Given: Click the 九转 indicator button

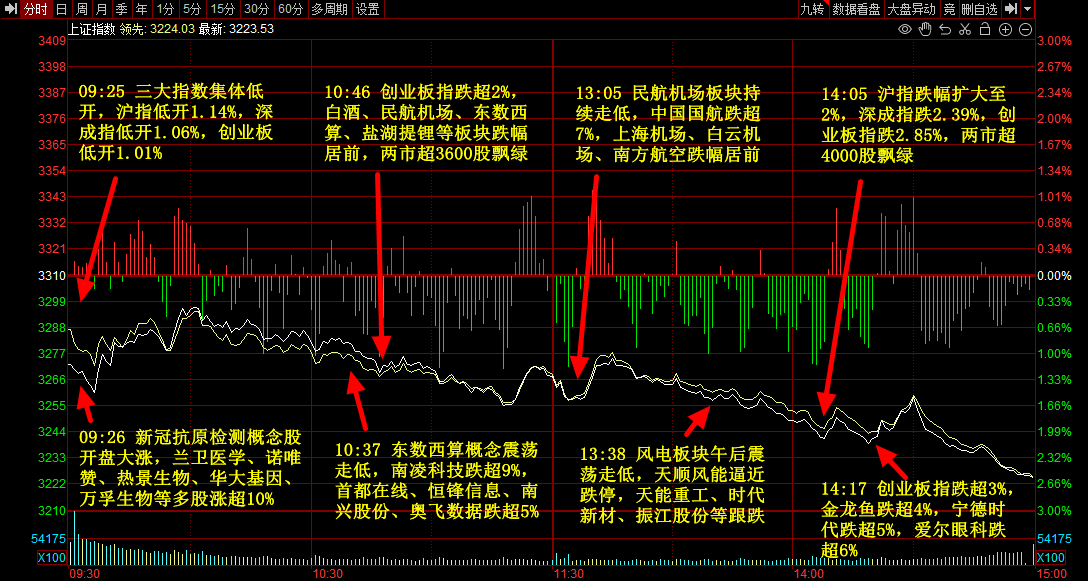Looking at the screenshot, I should point(812,9).
